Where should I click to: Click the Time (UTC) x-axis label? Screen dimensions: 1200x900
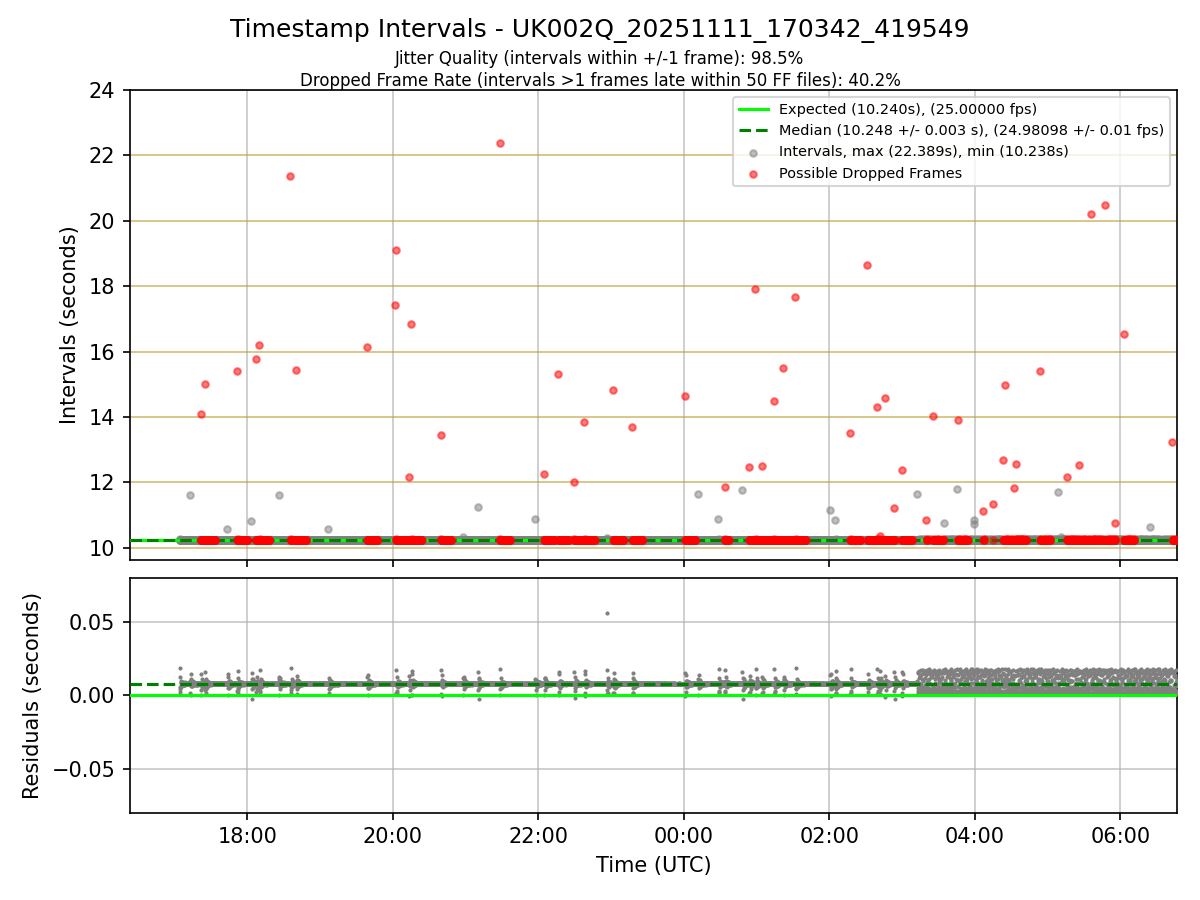653,865
